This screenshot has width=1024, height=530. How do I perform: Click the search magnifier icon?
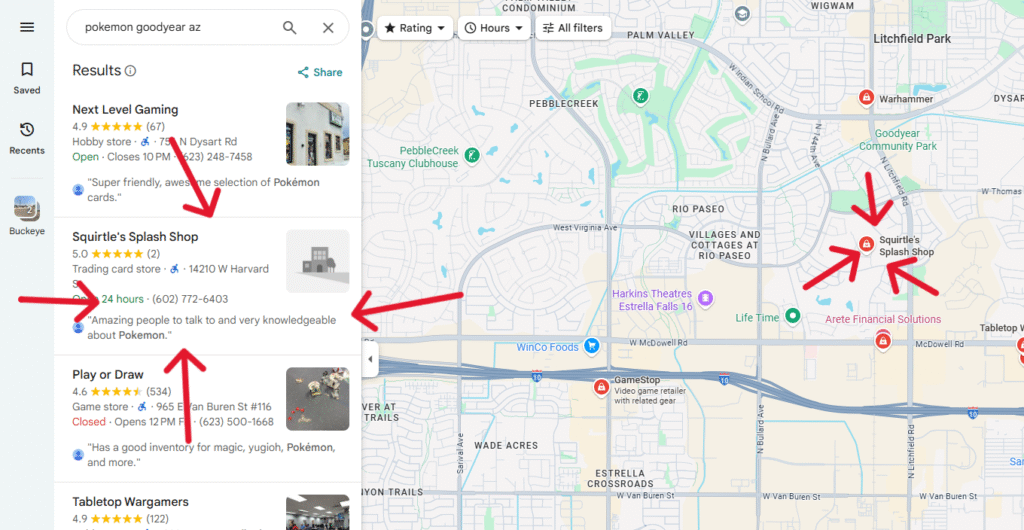coord(289,27)
